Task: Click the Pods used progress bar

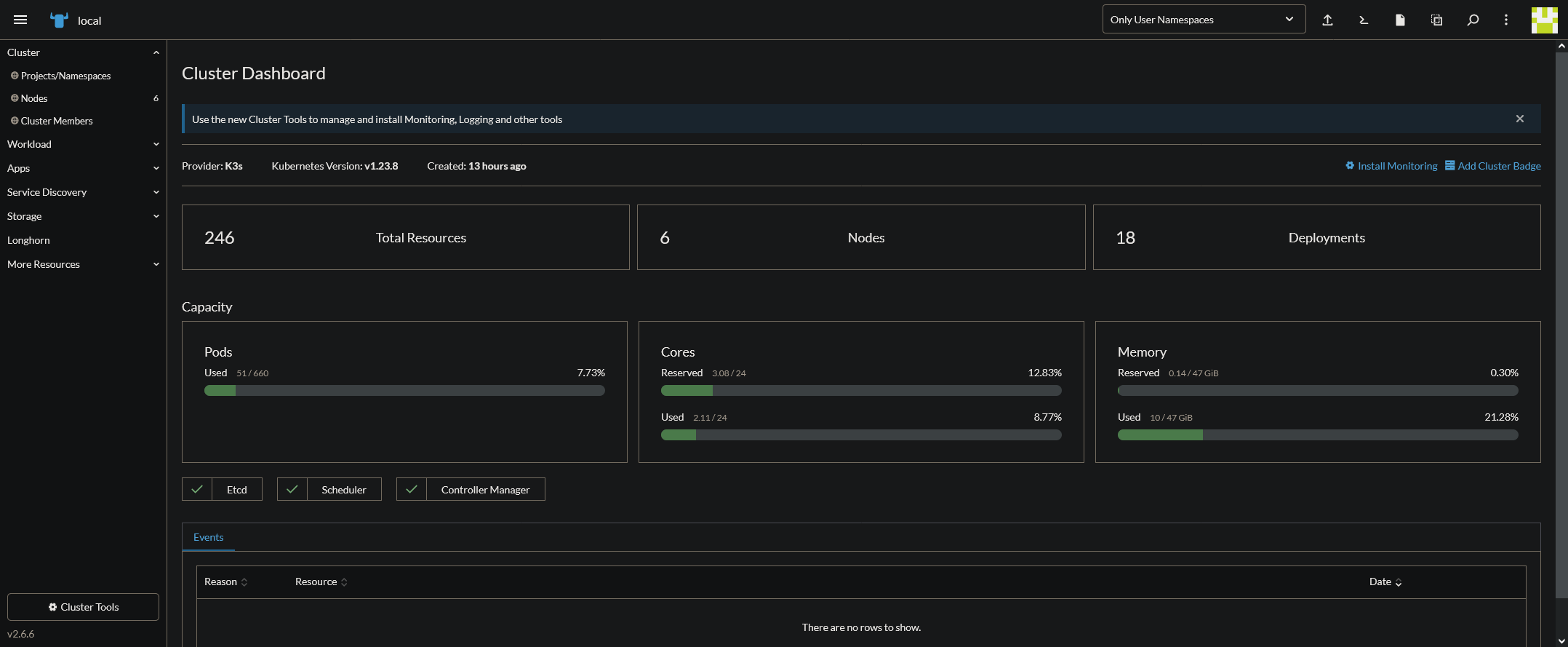Action: 404,391
